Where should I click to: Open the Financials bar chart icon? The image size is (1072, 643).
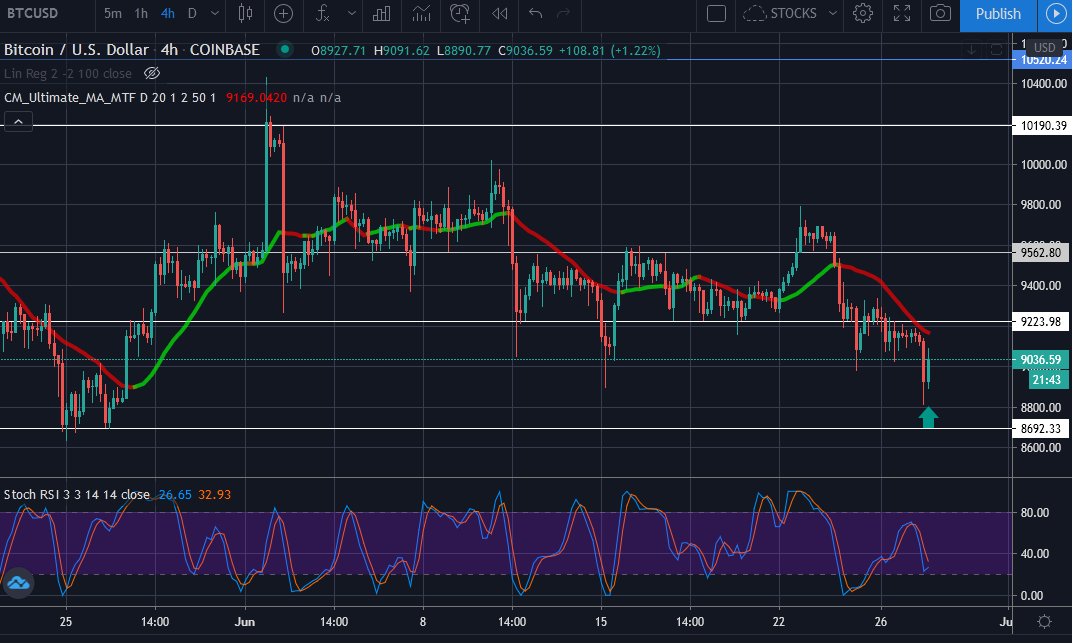(381, 14)
